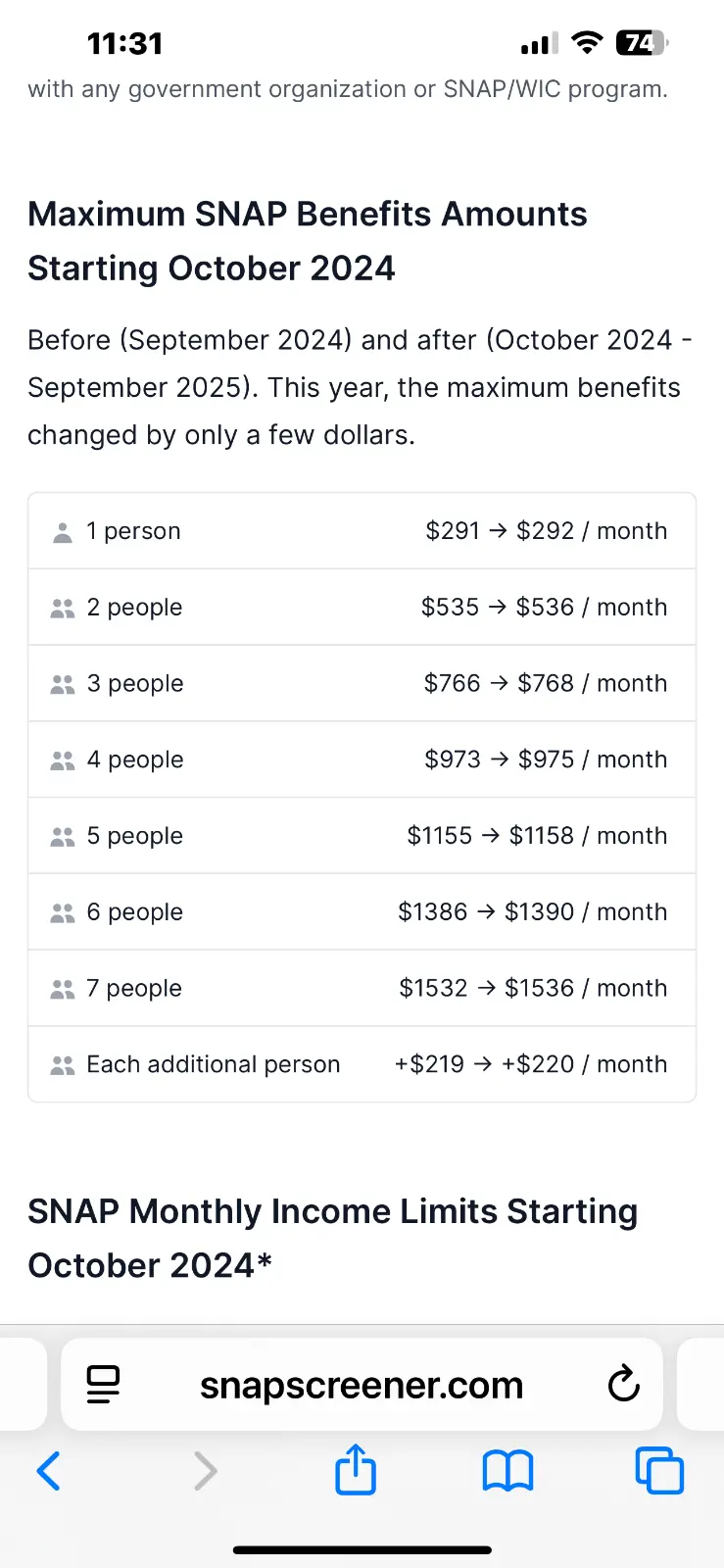Tap the Safari forward arrow
Viewport: 724px width, 1568px height.
point(205,1471)
